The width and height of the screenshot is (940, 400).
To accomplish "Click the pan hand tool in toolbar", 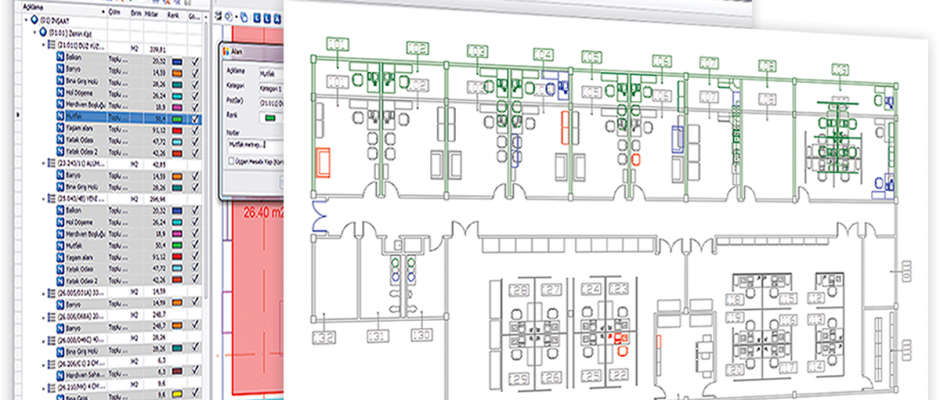I will 244,17.
